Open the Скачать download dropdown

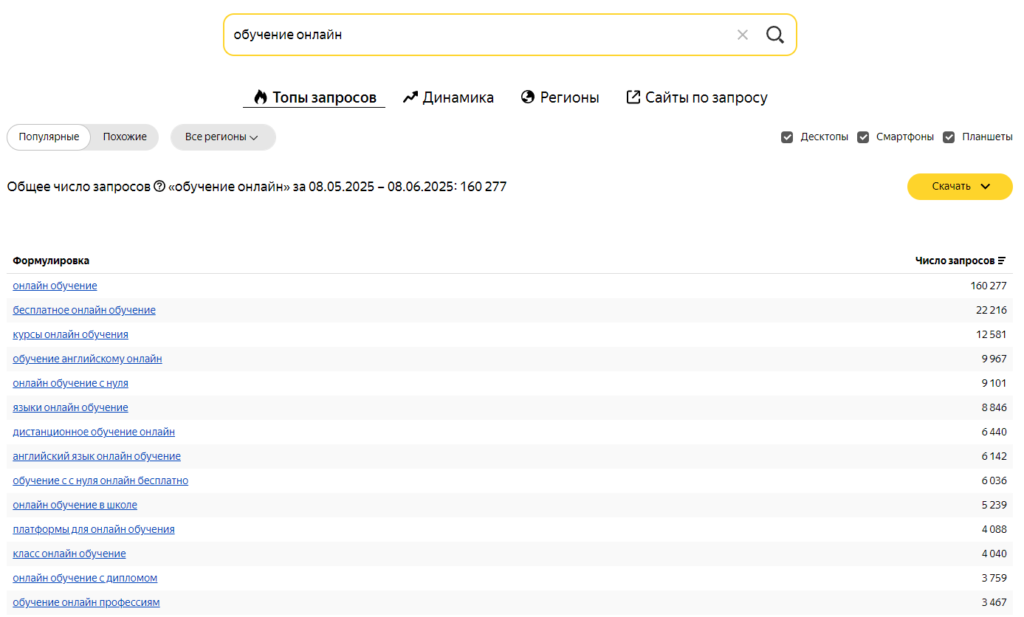point(959,187)
